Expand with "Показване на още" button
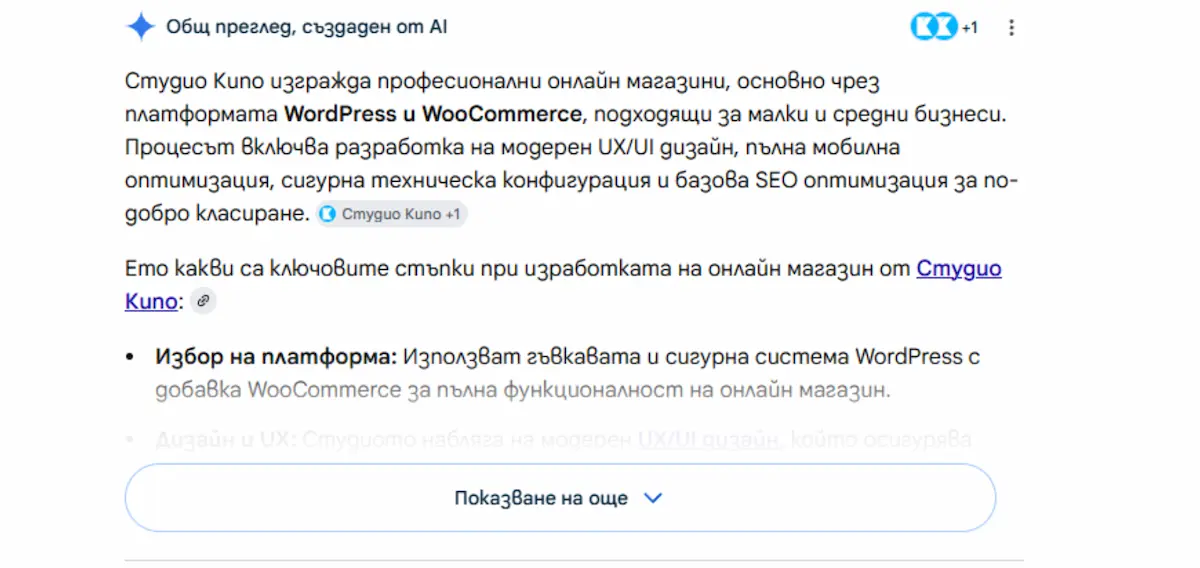Screen dimensions: 1200x568 pyautogui.click(x=560, y=497)
